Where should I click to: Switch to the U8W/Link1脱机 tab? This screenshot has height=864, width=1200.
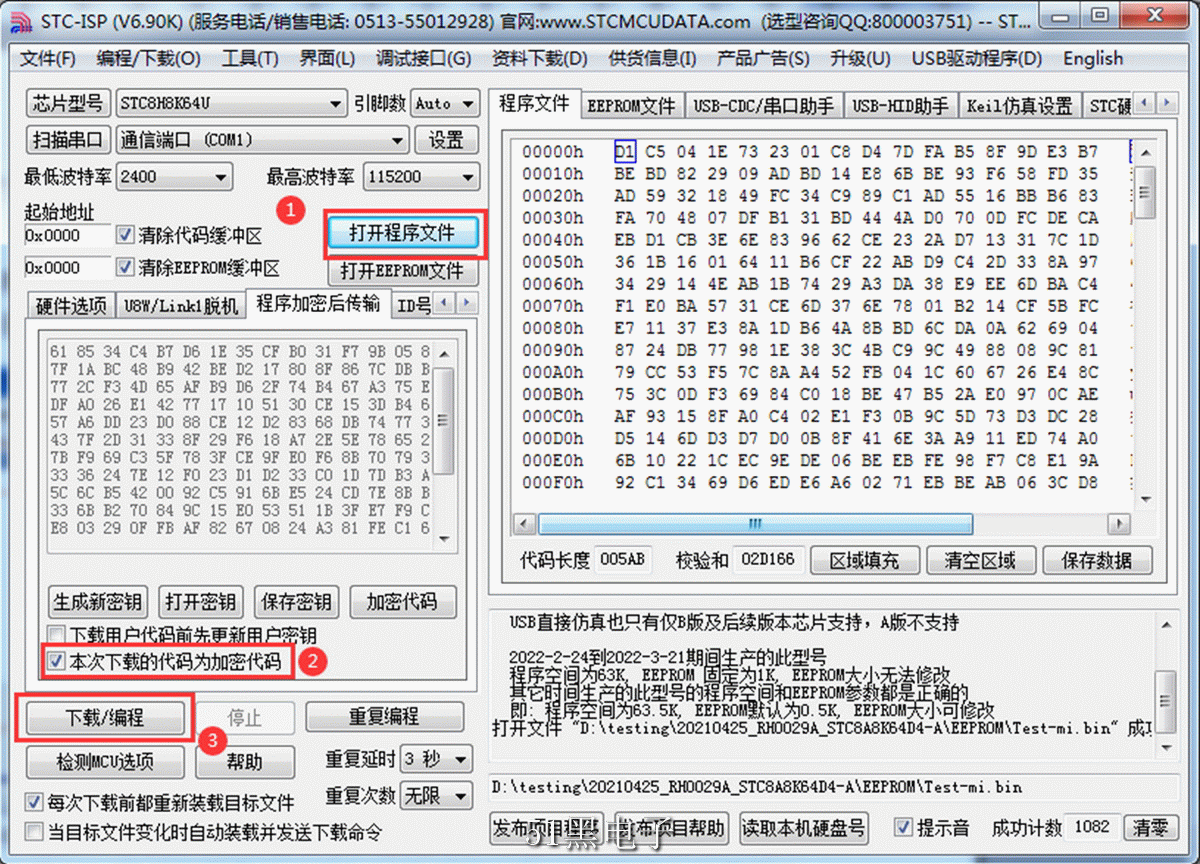coord(180,305)
